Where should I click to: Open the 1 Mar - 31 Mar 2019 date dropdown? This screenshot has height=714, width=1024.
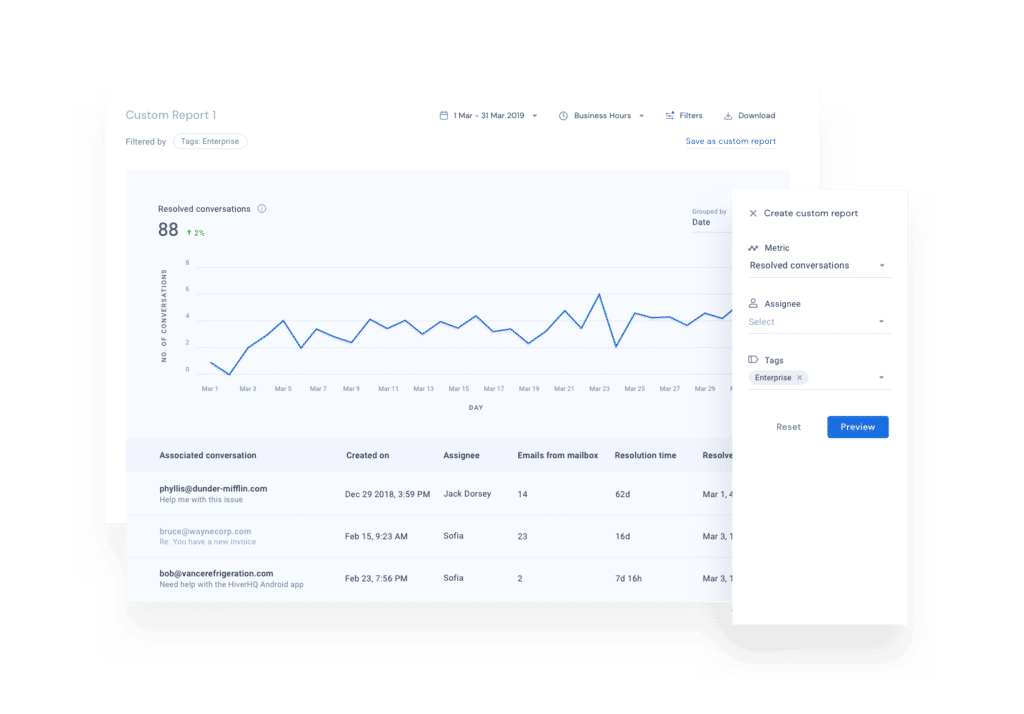pos(488,116)
